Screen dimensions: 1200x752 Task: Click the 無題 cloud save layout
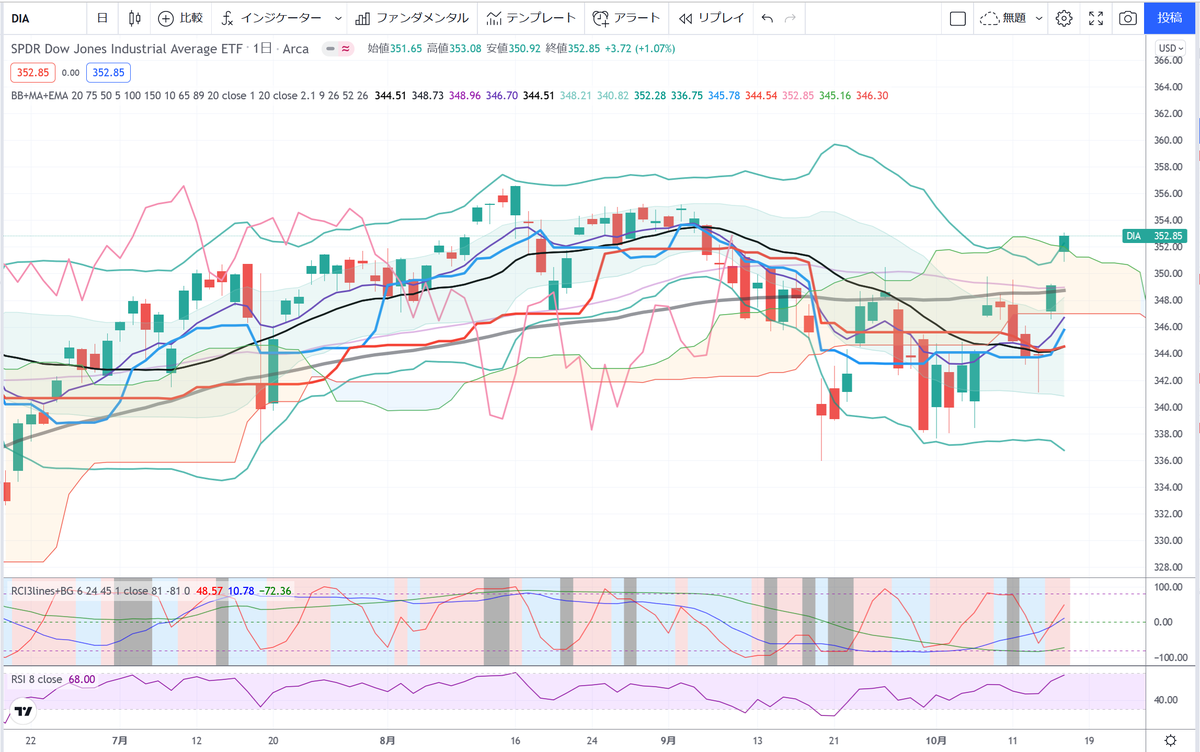coord(1003,18)
